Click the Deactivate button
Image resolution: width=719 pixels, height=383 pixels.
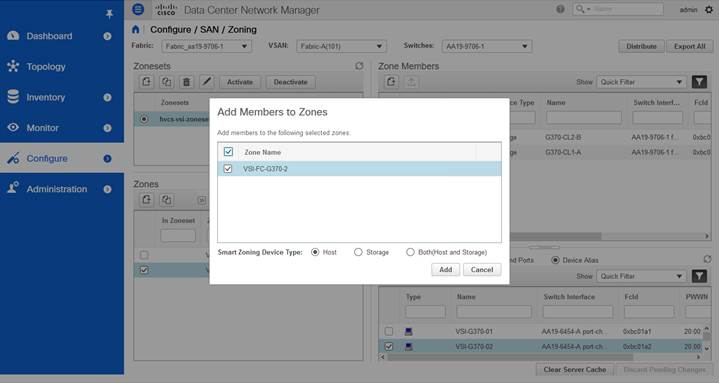[x=290, y=82]
